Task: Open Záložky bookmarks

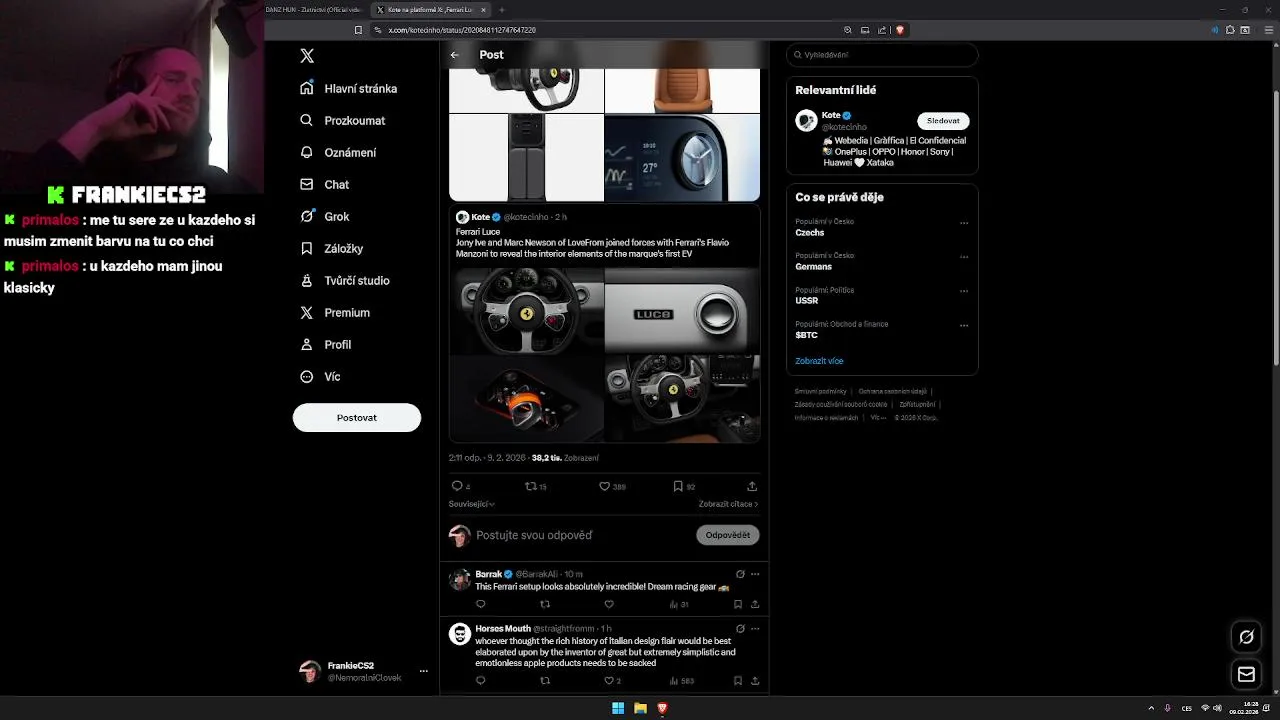Action: (x=331, y=248)
